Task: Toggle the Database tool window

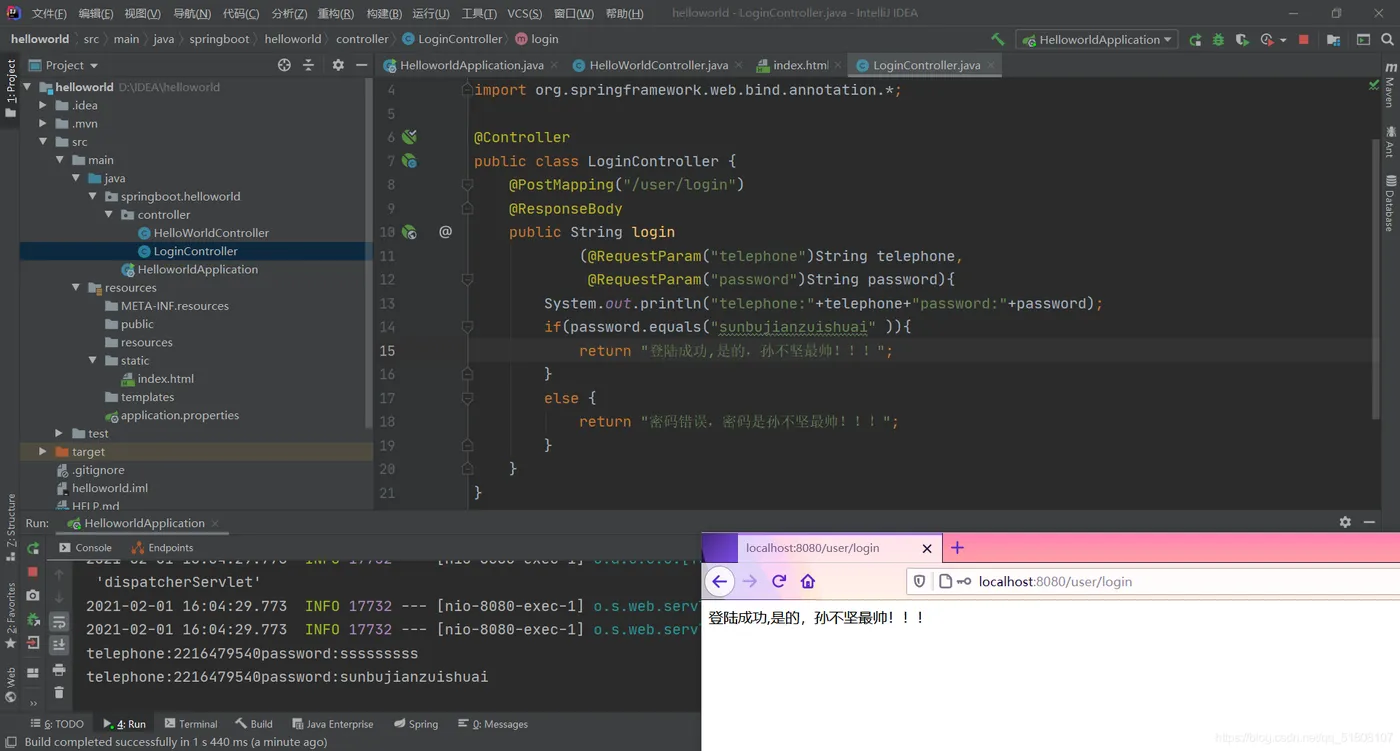Action: 1389,203
